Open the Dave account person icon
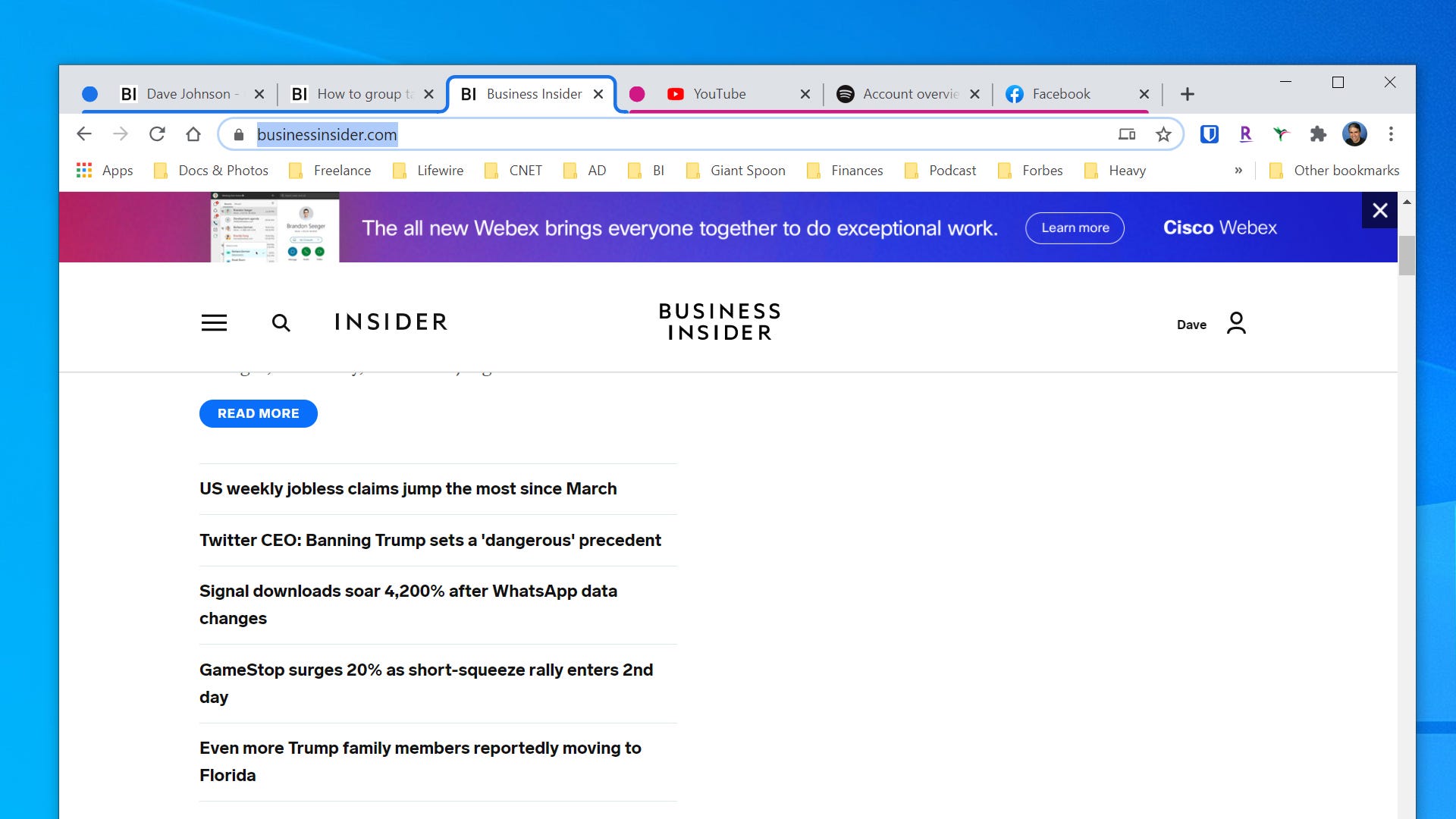This screenshot has height=819, width=1456. click(x=1236, y=323)
